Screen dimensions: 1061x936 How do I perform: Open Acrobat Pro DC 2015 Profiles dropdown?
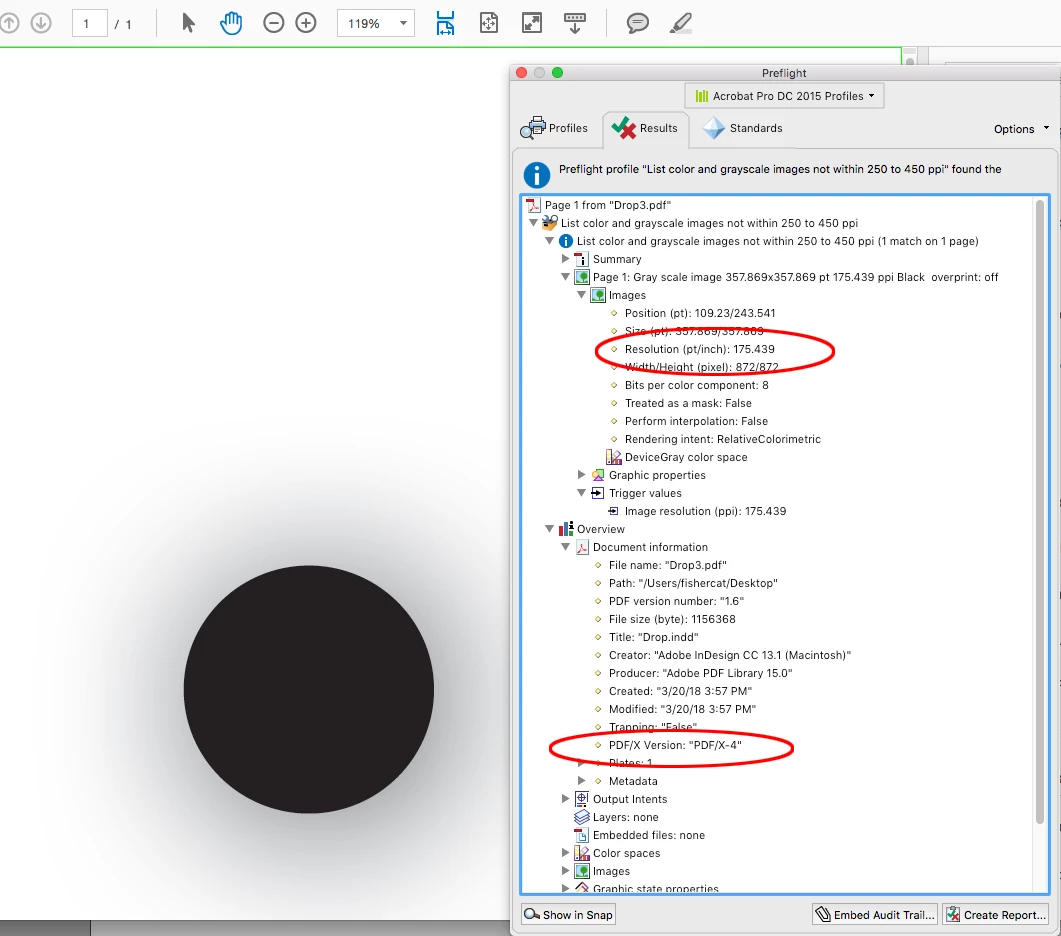coord(784,96)
